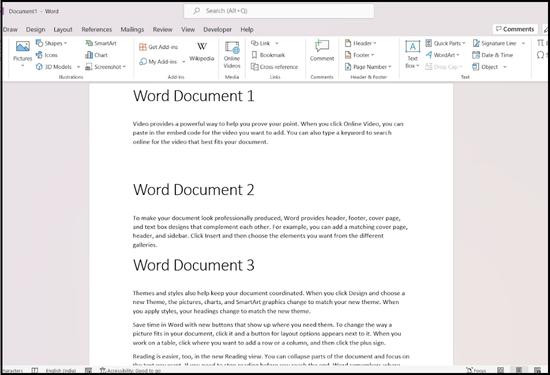
Task: Click Get Add-ins
Action: point(159,47)
